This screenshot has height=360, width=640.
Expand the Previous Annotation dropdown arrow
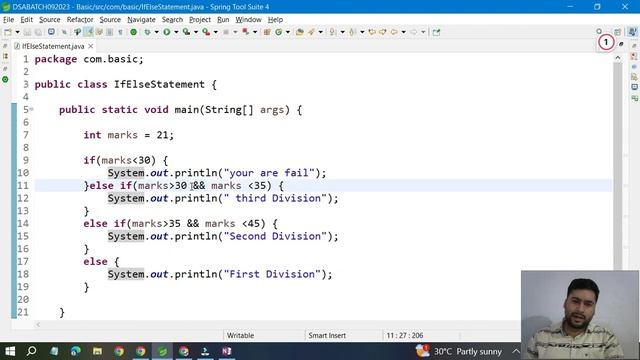(362, 32)
